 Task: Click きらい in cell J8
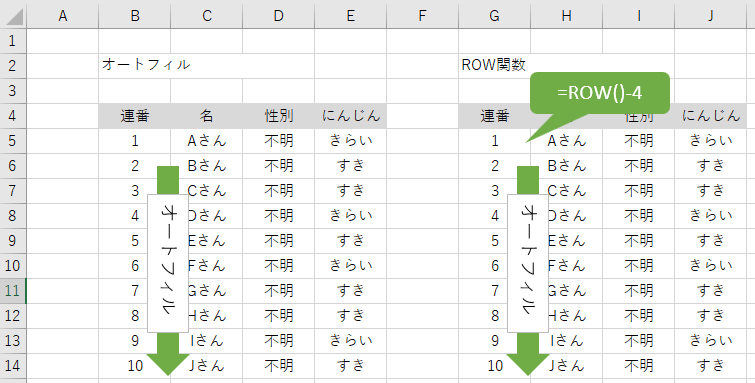click(x=711, y=216)
